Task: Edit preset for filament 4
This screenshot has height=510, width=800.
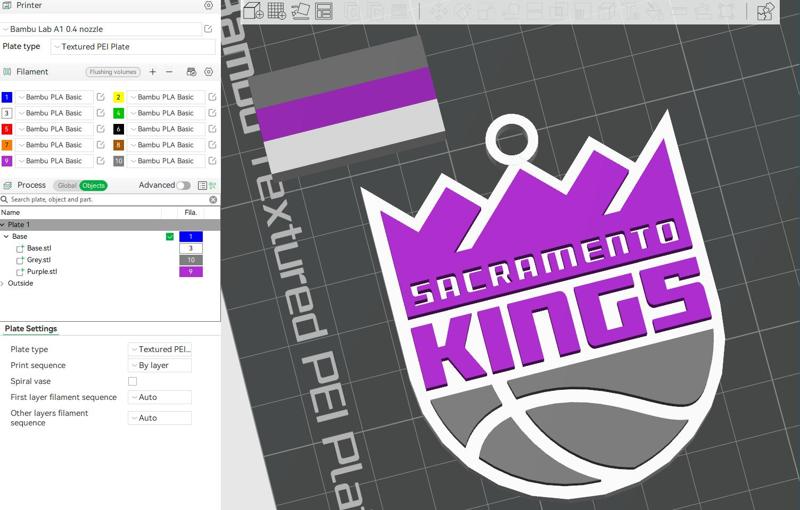Action: (212, 113)
